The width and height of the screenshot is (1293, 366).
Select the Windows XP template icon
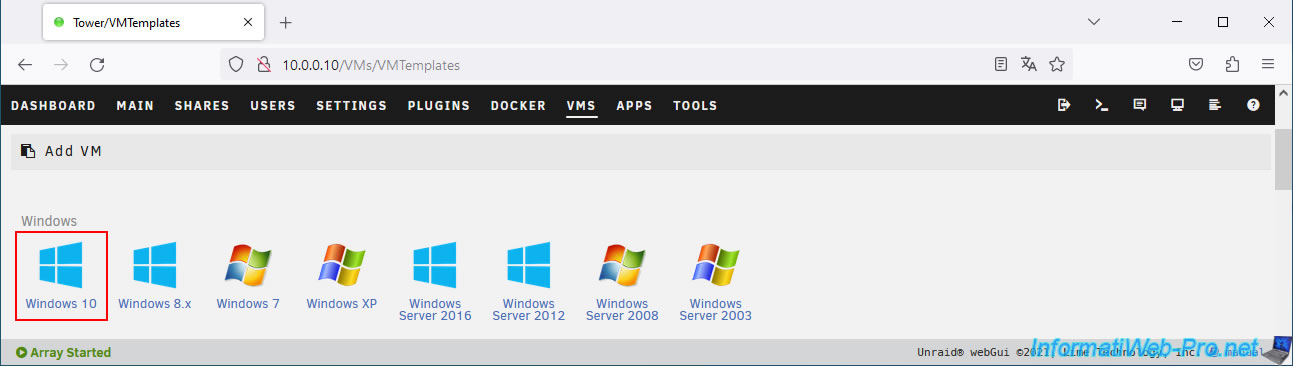point(342,266)
